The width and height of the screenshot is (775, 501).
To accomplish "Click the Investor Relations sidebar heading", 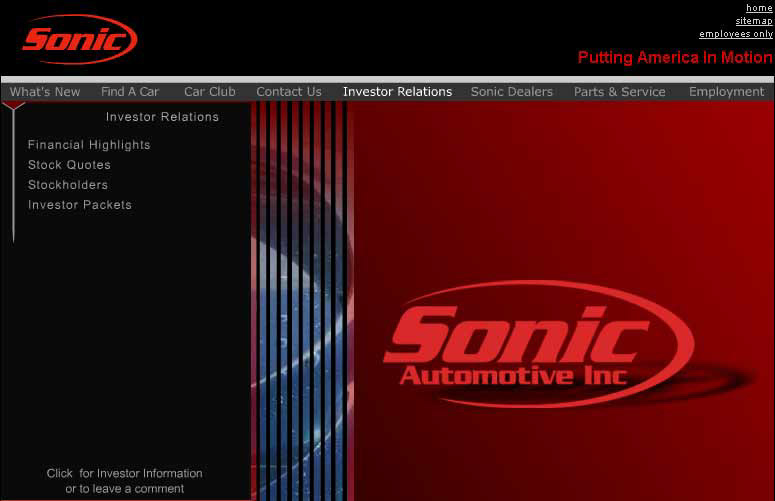I will [162, 117].
